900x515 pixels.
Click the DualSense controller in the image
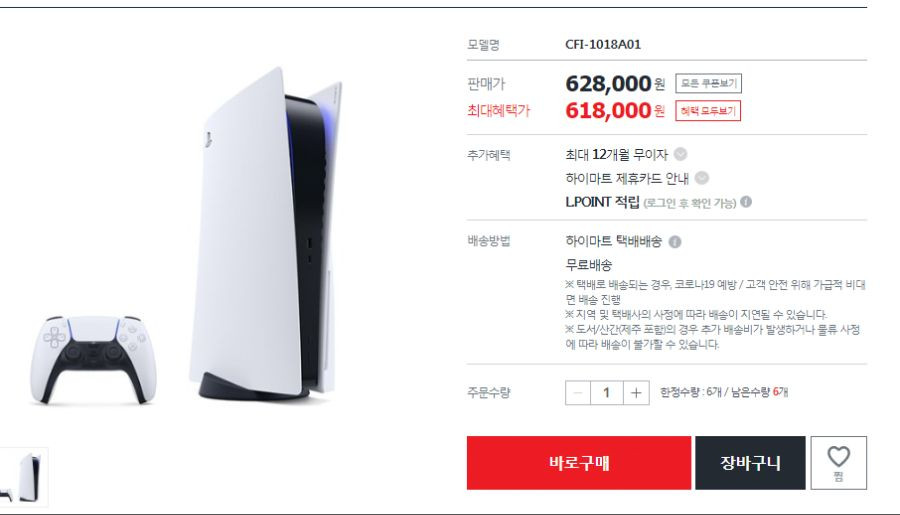[93, 359]
